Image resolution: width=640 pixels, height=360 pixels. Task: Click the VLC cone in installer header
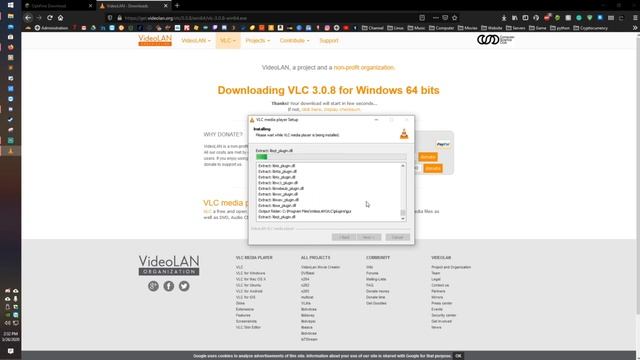click(x=404, y=134)
